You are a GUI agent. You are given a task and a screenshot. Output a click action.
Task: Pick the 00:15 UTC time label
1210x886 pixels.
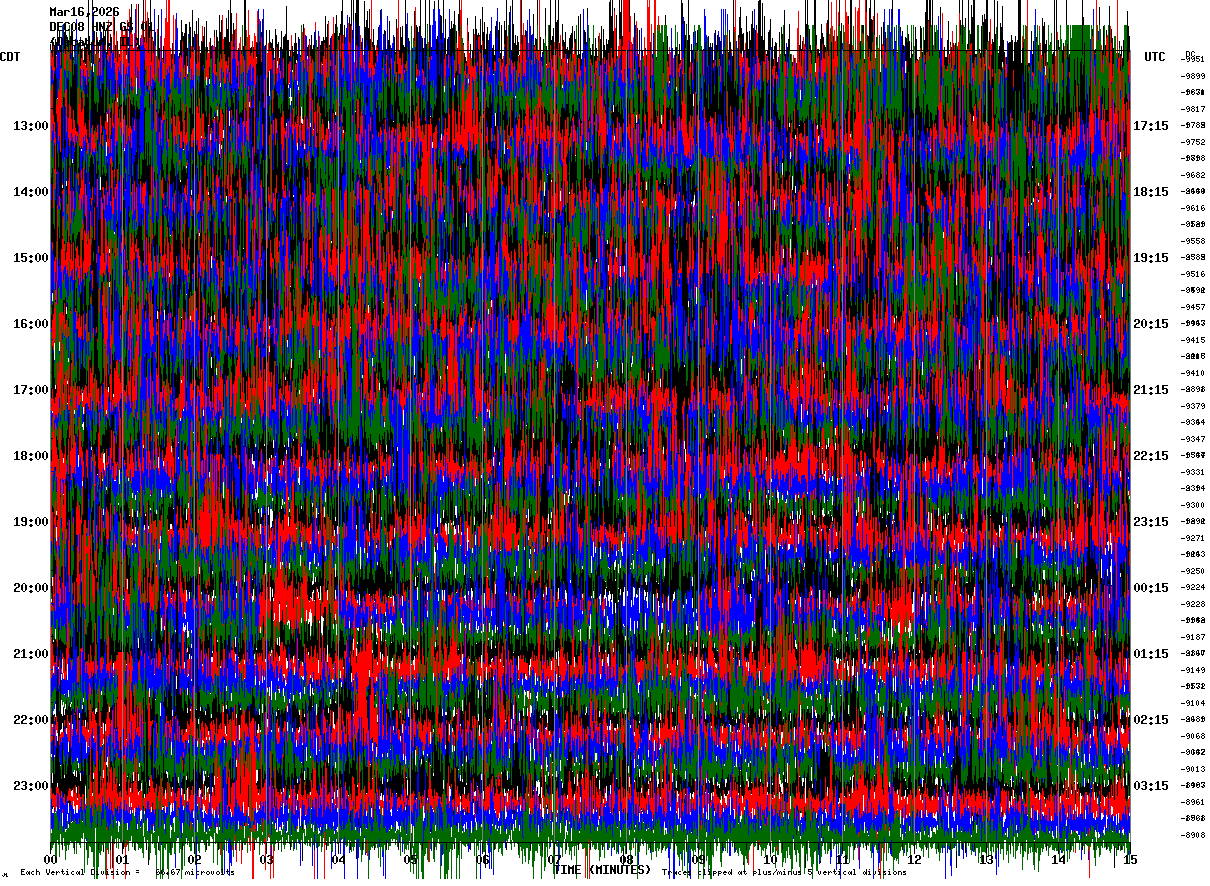coord(1151,588)
